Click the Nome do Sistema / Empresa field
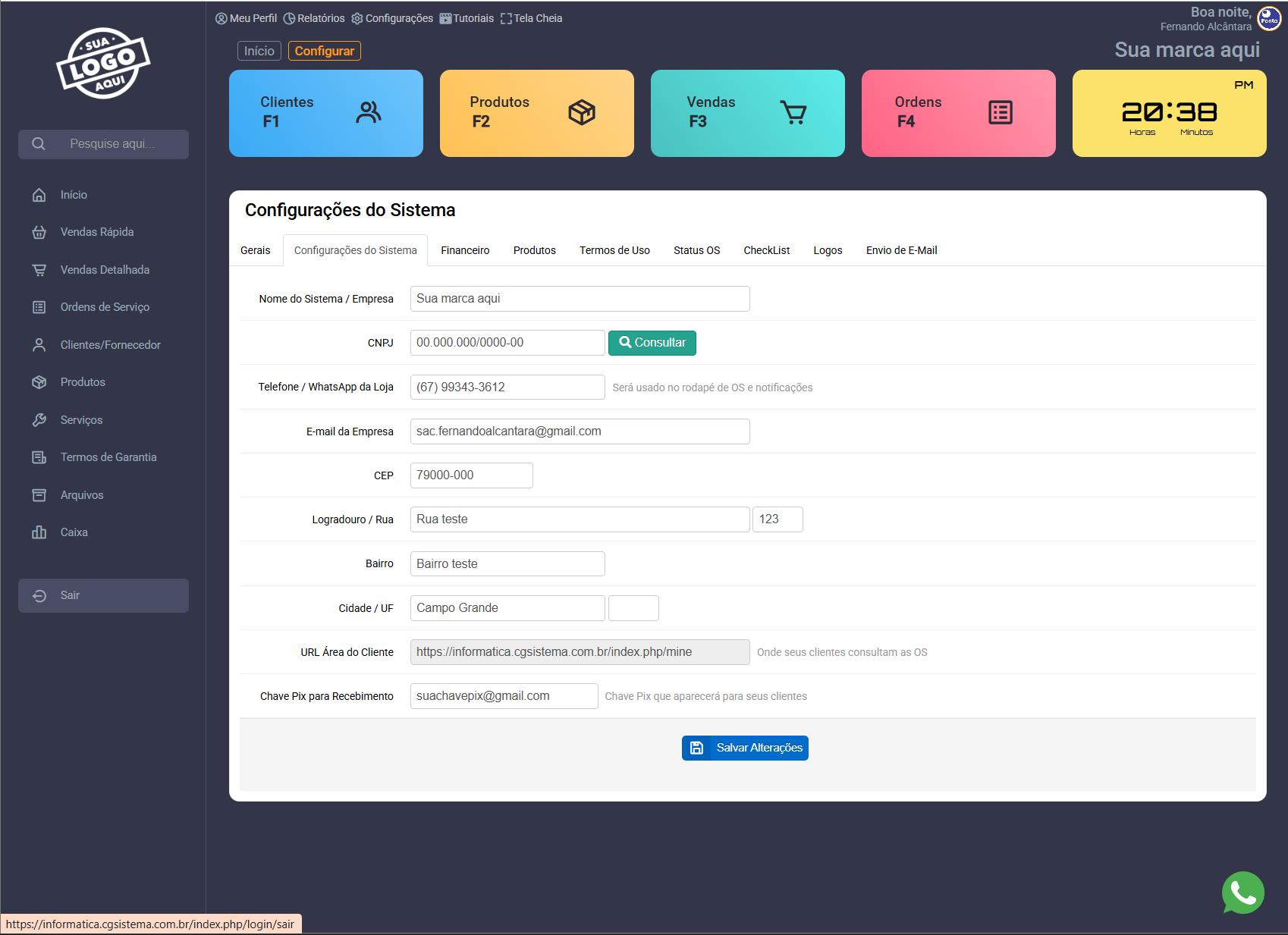1288x935 pixels. click(x=580, y=299)
